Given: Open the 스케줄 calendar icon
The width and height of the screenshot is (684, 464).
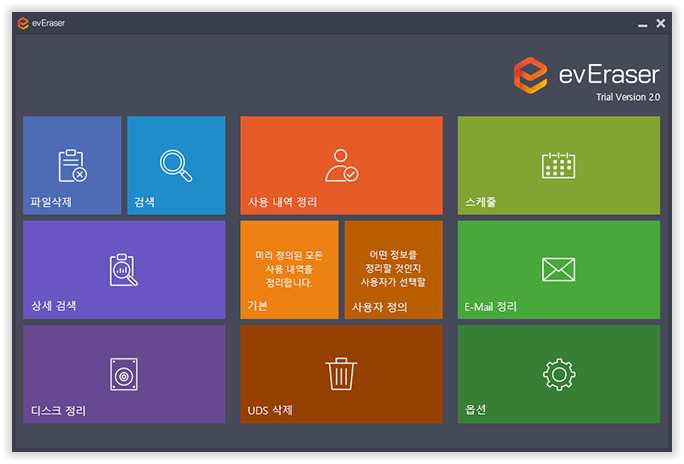Looking at the screenshot, I should pos(558,165).
